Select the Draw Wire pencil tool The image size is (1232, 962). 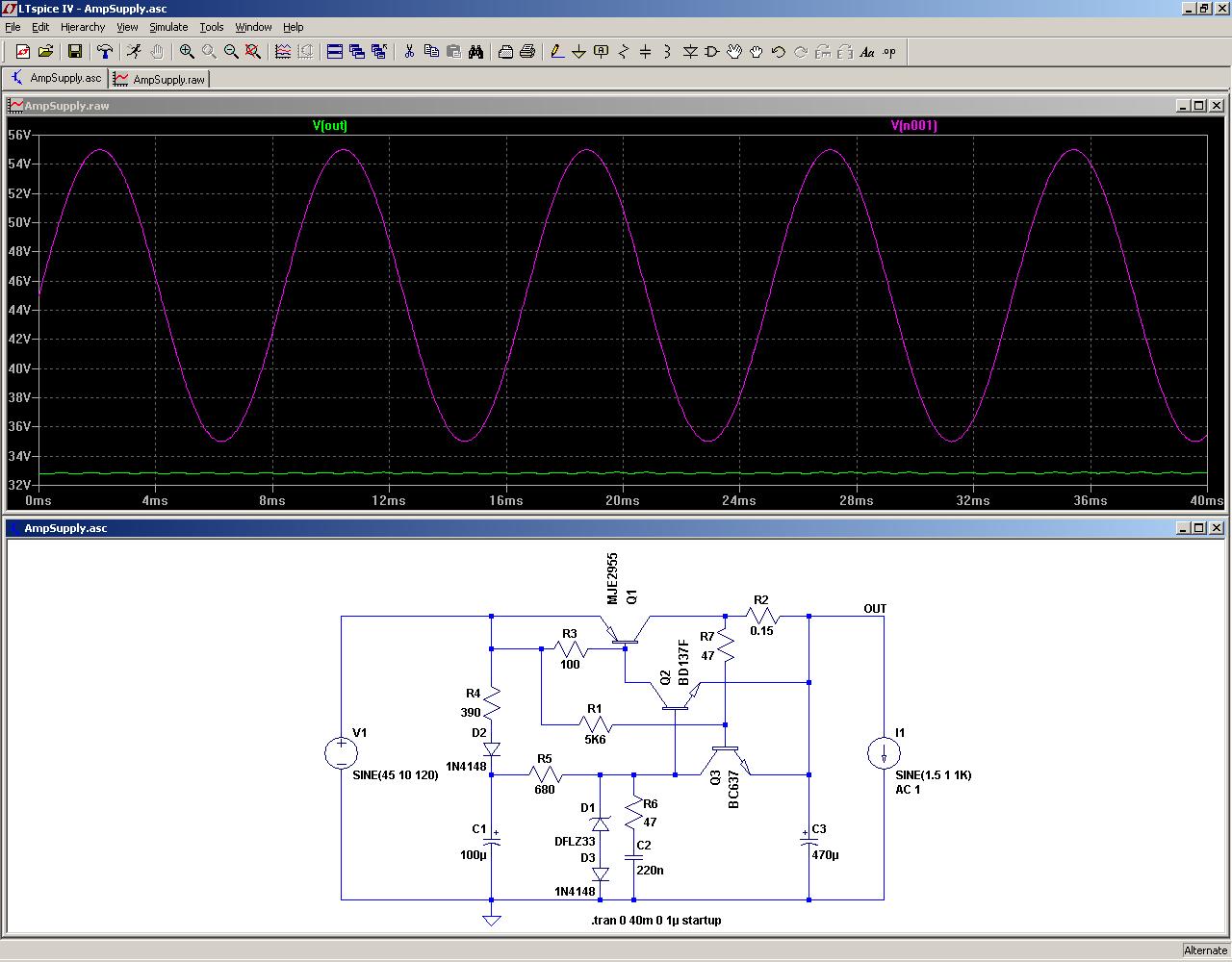[557, 52]
